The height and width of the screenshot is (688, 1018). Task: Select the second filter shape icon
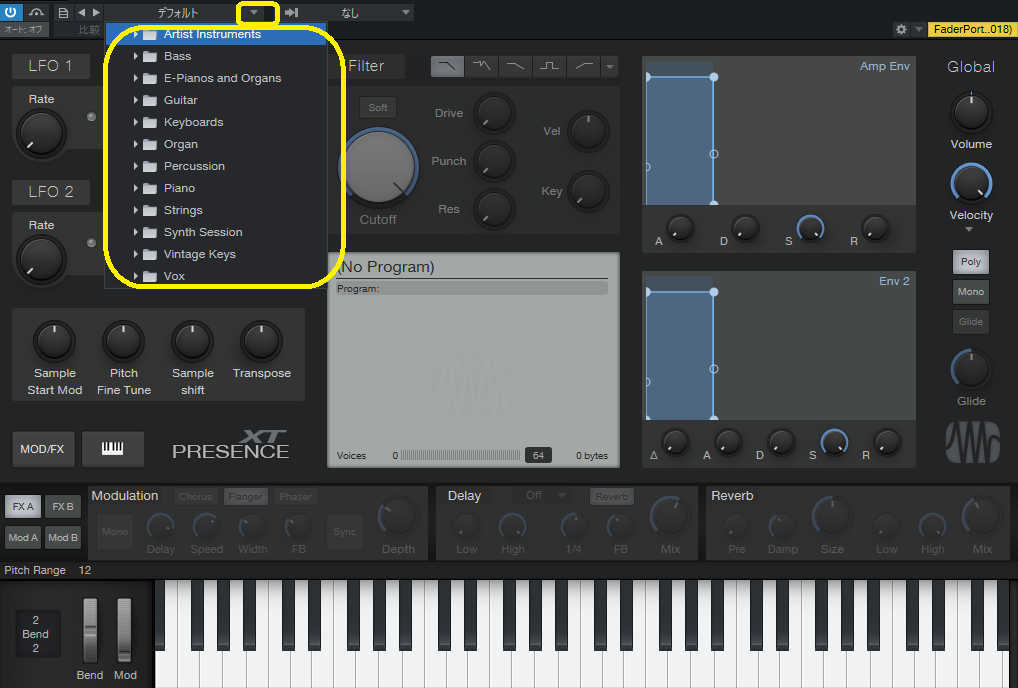pos(482,66)
